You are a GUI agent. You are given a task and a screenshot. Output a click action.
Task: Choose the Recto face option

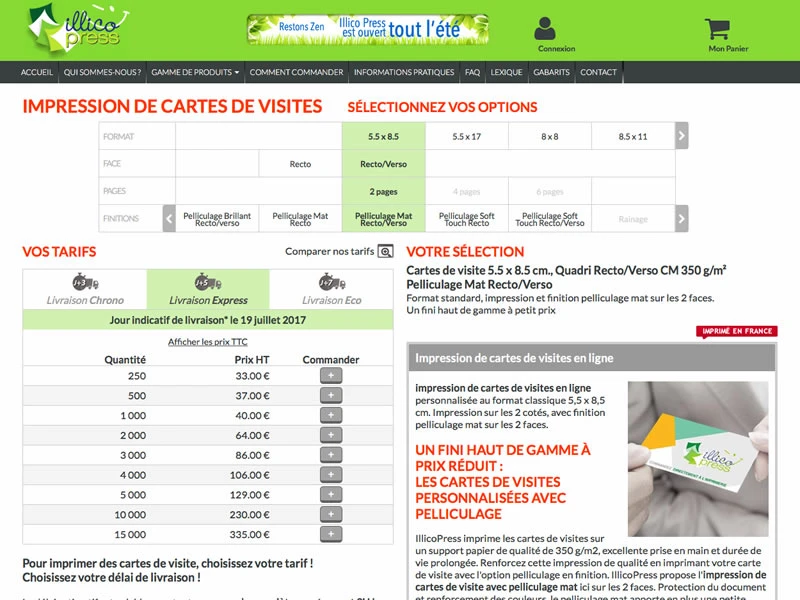click(x=301, y=164)
